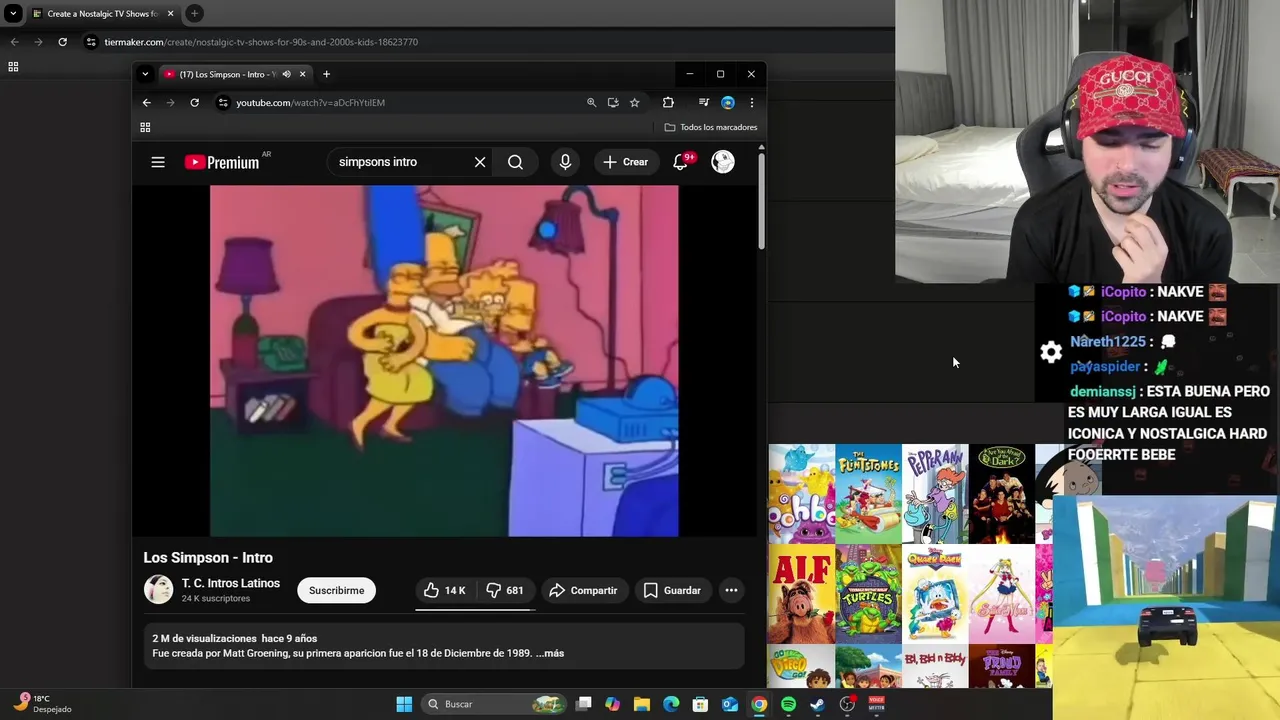
Task: Install app icon in address bar
Action: tap(613, 102)
